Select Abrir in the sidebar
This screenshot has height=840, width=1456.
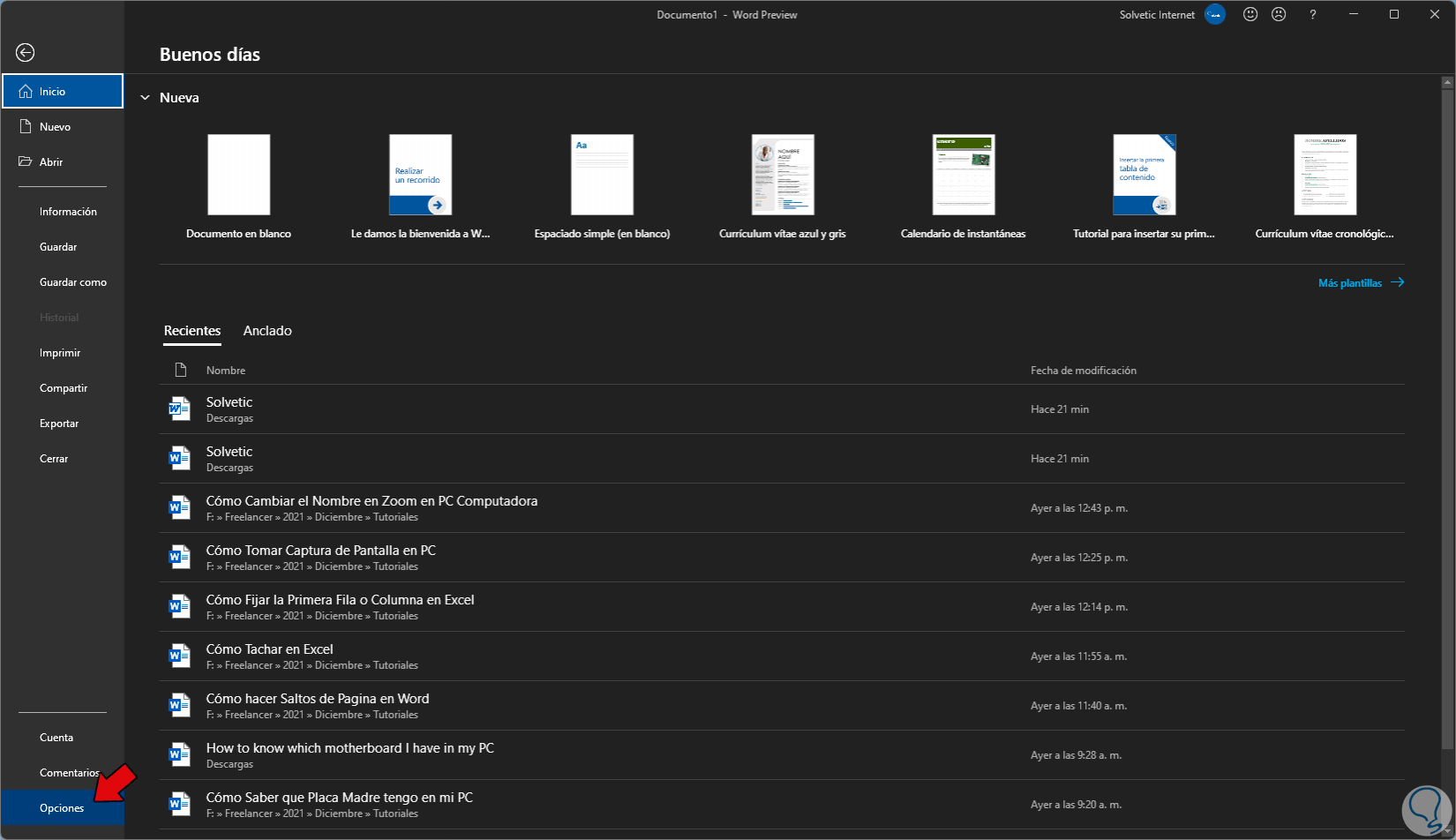click(x=63, y=161)
